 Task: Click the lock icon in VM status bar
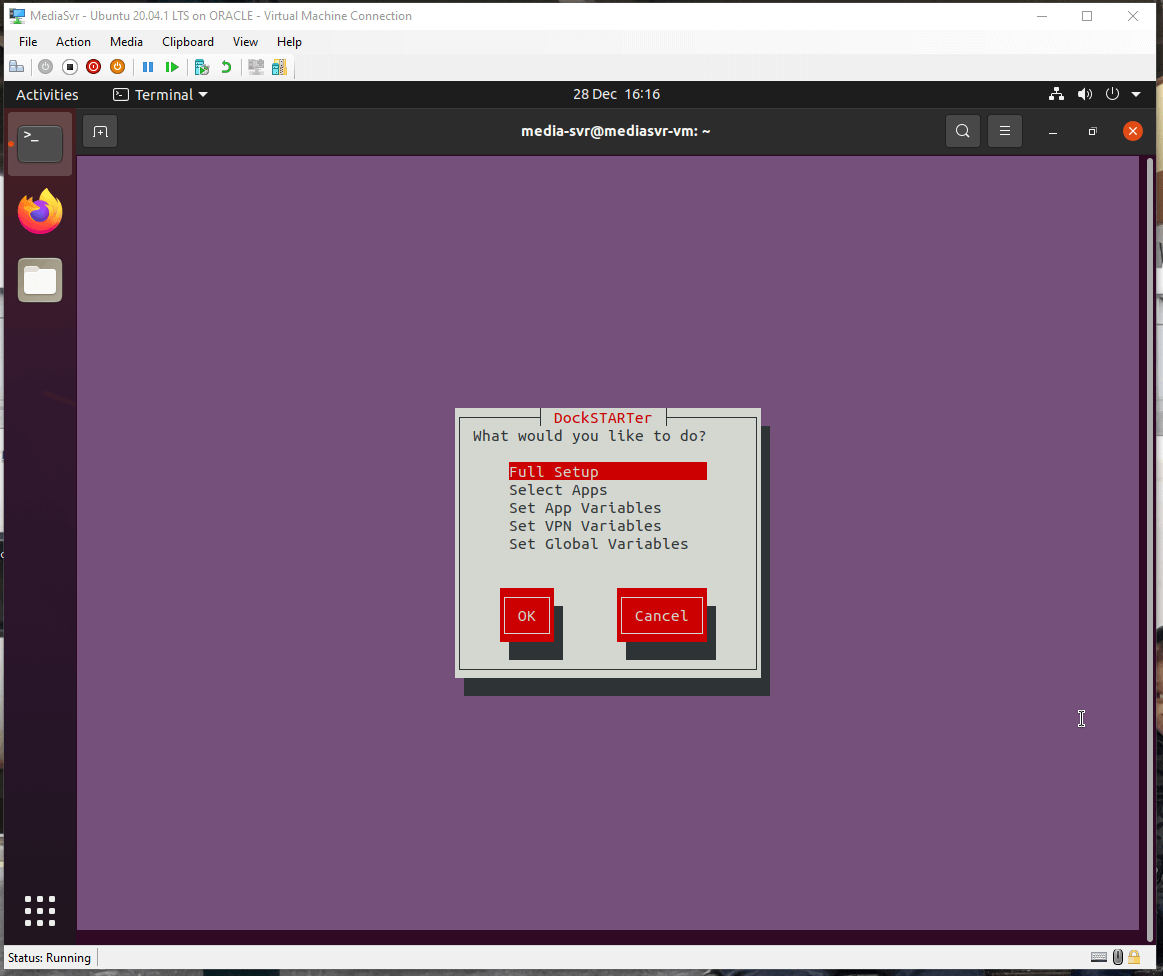pyautogui.click(x=1134, y=957)
